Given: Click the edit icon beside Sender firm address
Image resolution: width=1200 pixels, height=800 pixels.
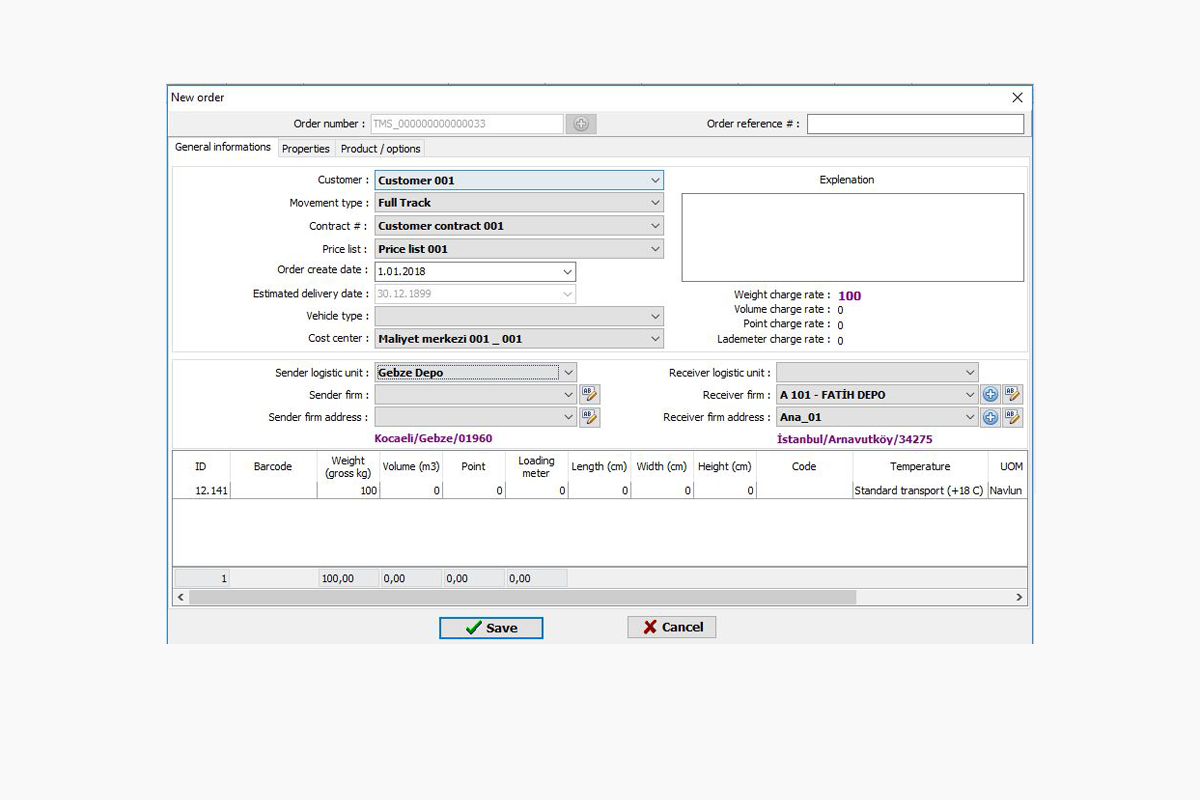Looking at the screenshot, I should click(589, 418).
